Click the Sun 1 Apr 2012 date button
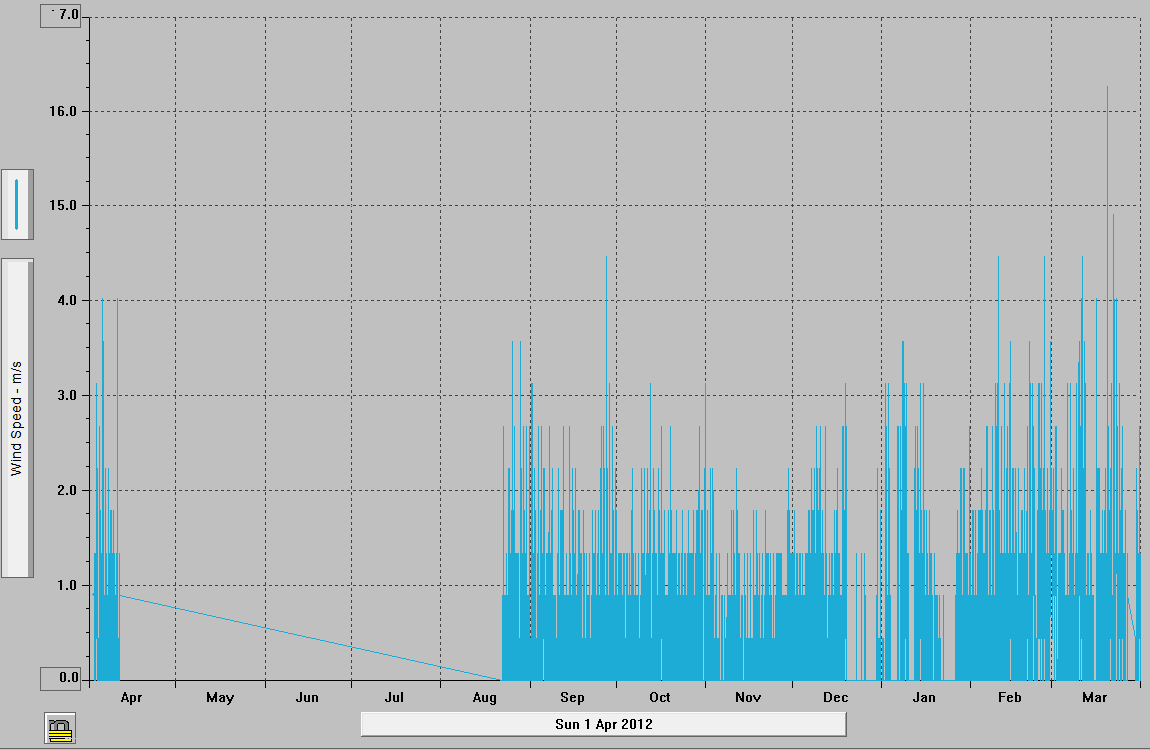Image resolution: width=1150 pixels, height=750 pixels. coord(603,723)
